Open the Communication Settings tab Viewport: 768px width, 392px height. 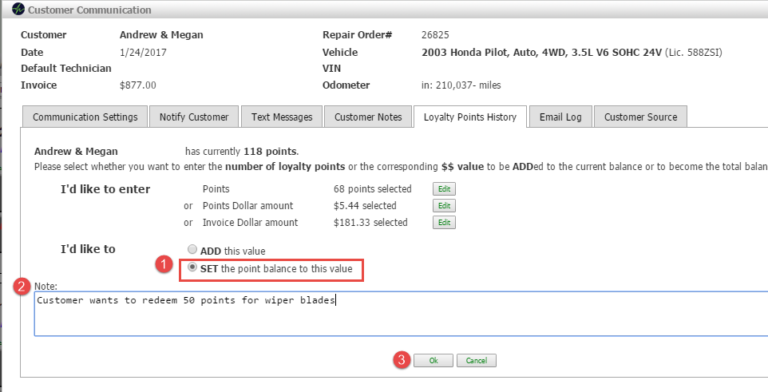coord(85,117)
